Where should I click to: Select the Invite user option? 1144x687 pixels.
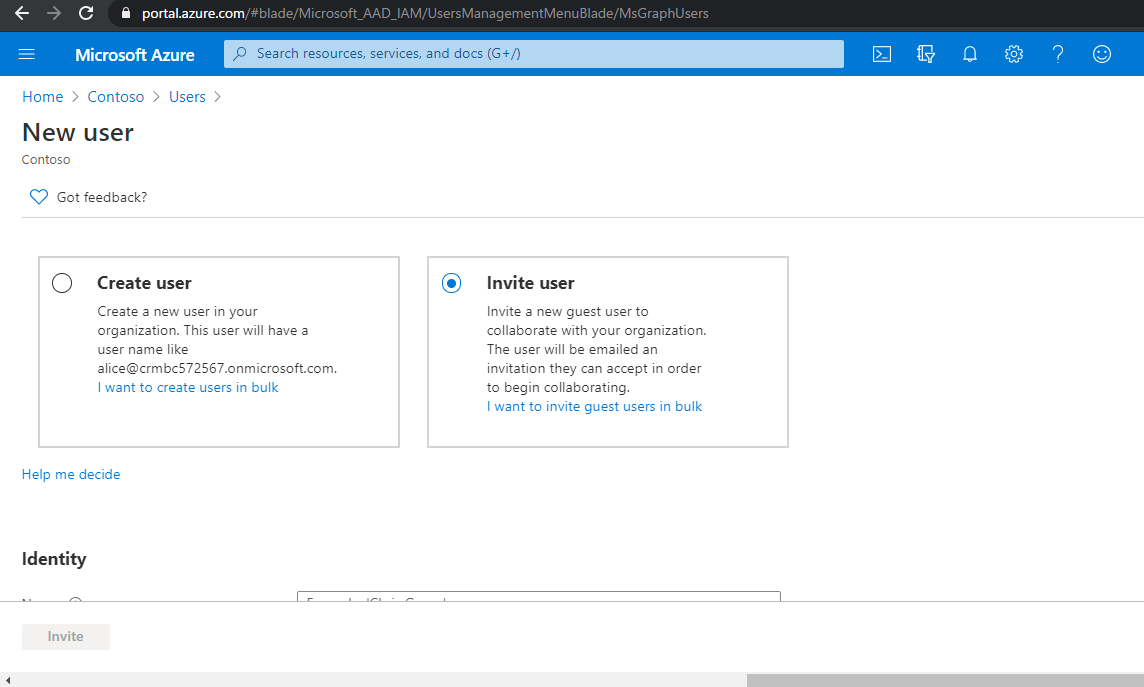pos(451,283)
